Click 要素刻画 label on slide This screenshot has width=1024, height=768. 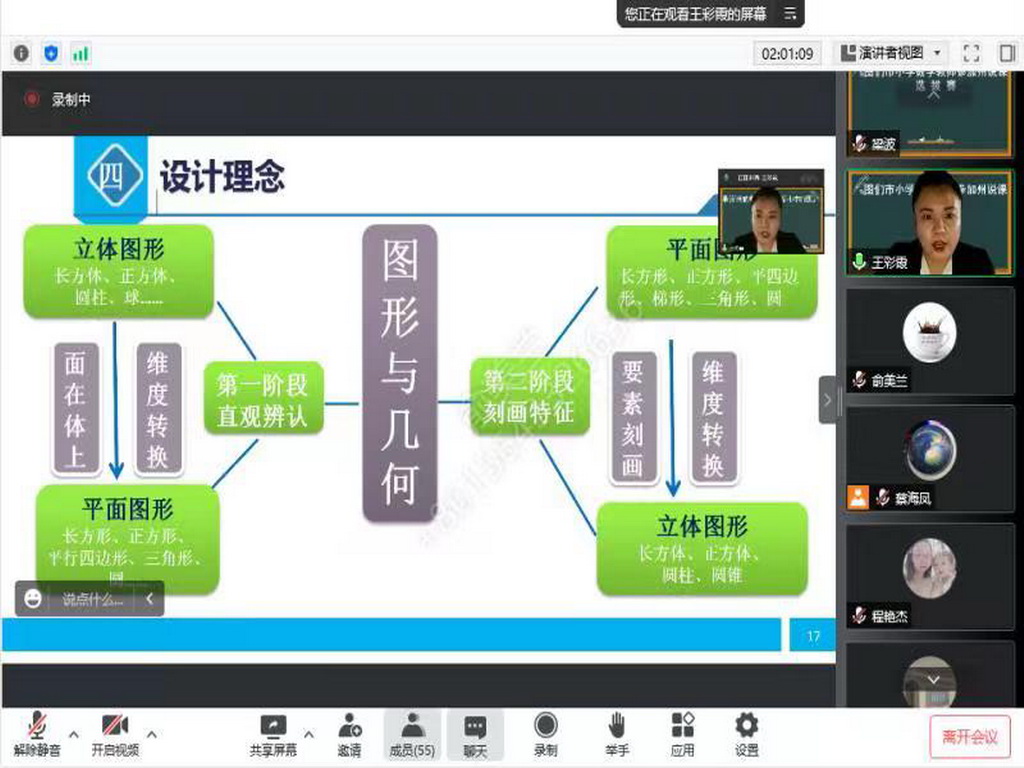[x=633, y=418]
